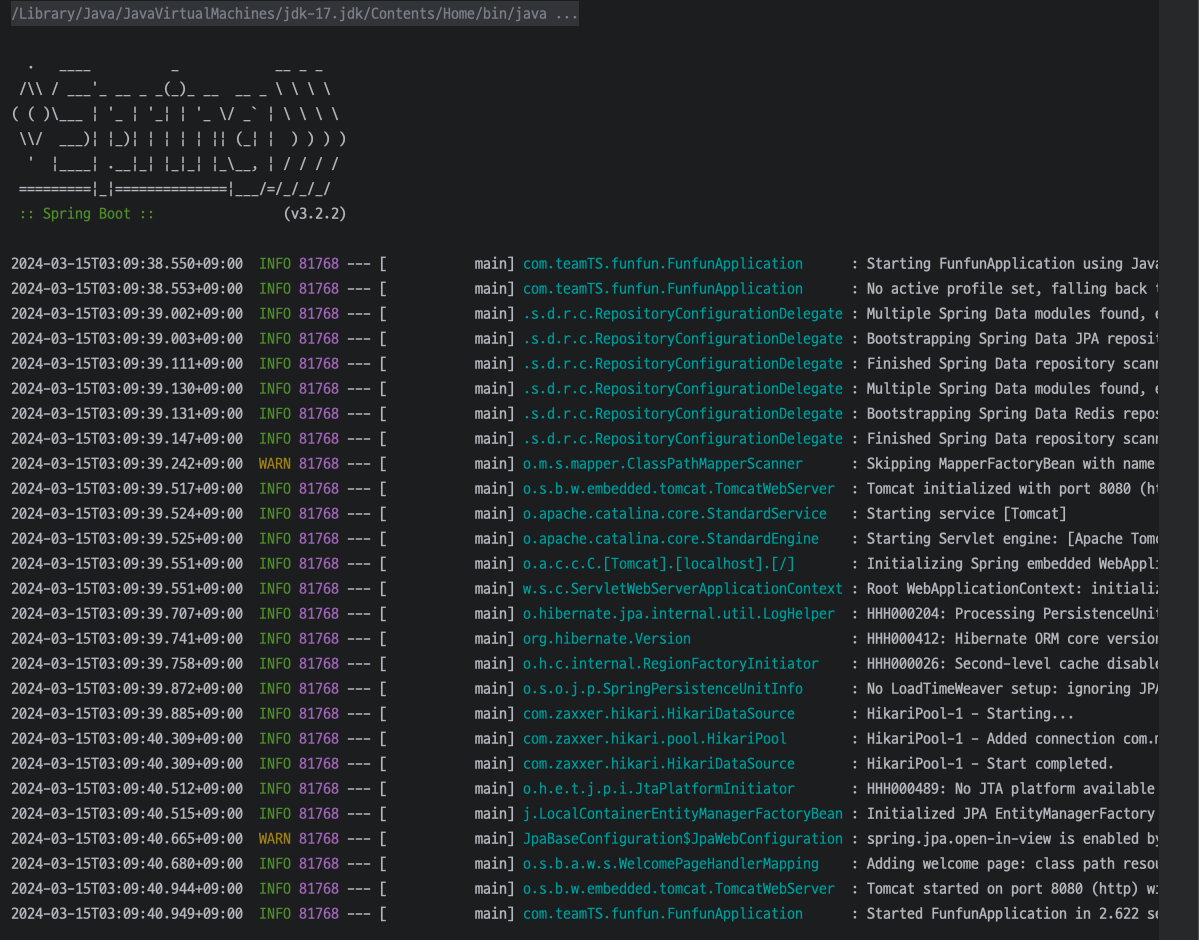Click 'HHH000489: No JTA platform available' message

click(1010, 789)
